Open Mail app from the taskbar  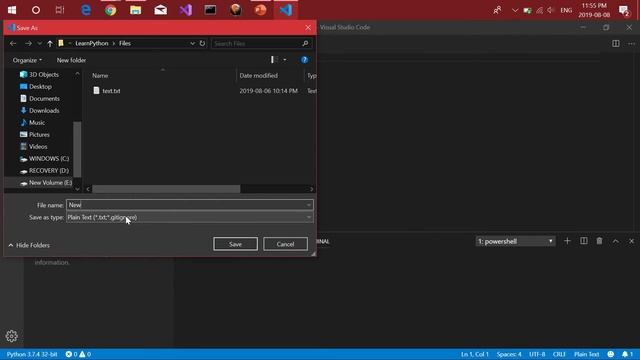coord(160,10)
